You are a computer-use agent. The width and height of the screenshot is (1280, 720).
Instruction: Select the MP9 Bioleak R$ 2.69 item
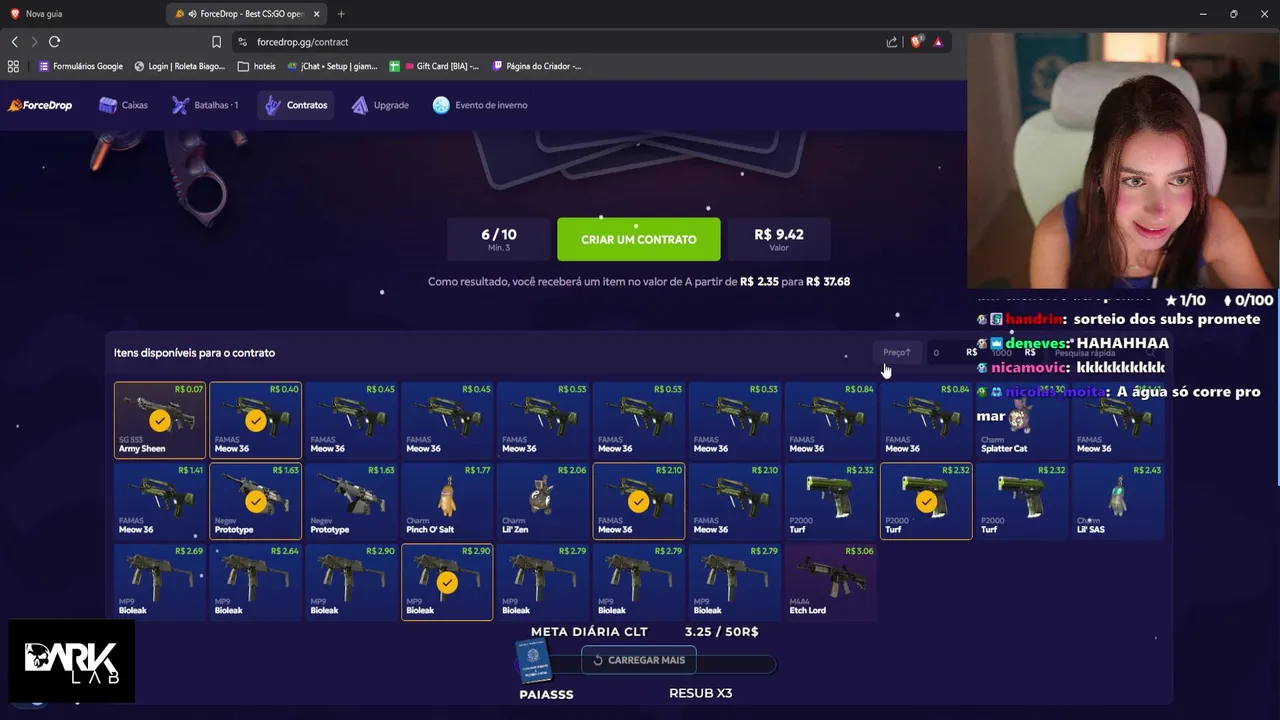159,581
